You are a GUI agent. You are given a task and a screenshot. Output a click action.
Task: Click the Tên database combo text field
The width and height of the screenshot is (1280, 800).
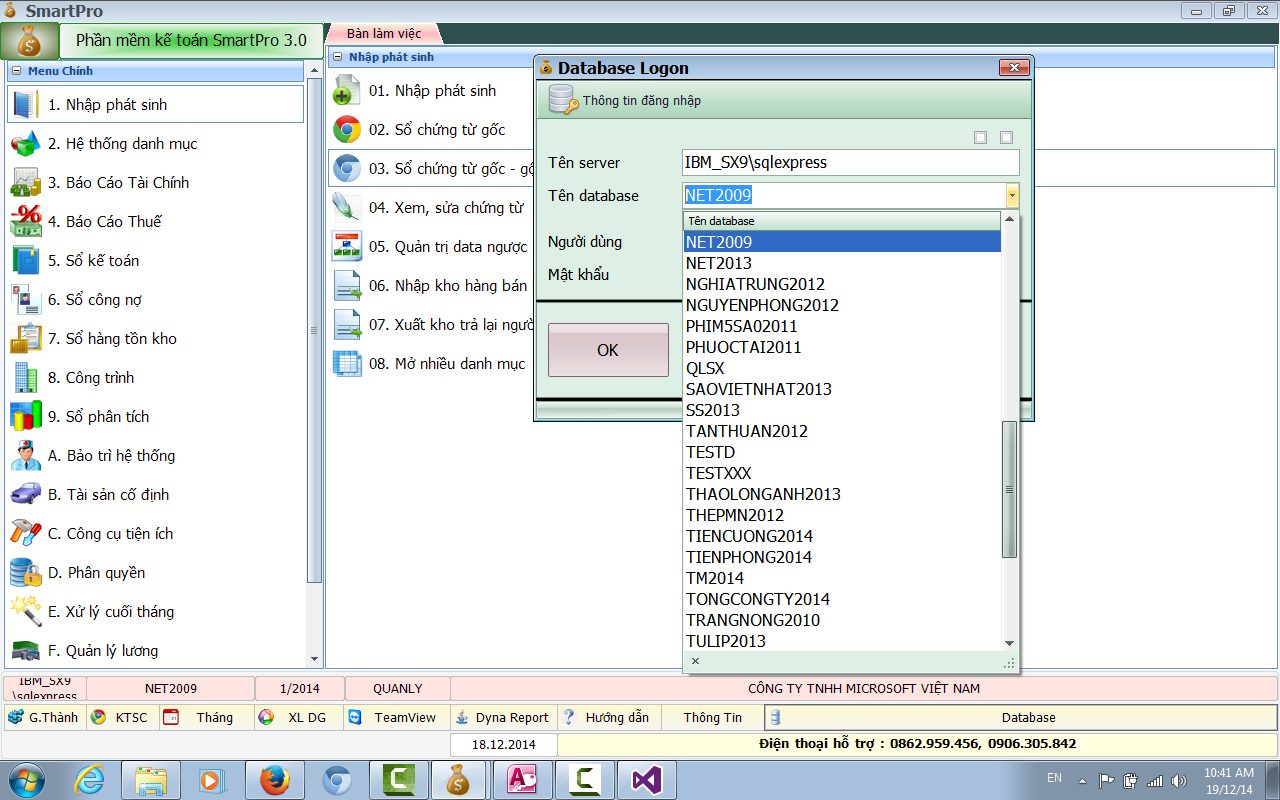844,196
